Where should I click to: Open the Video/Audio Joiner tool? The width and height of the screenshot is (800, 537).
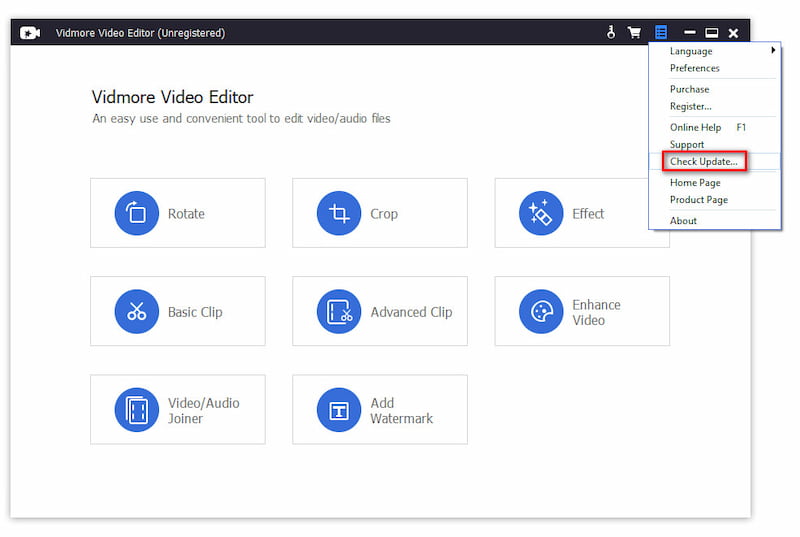point(136,410)
